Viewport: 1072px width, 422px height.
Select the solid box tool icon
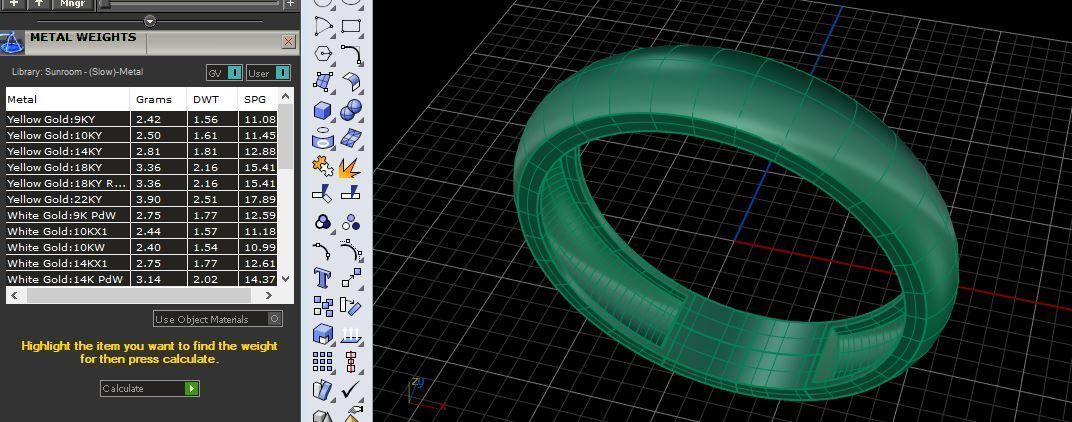pyautogui.click(x=323, y=110)
